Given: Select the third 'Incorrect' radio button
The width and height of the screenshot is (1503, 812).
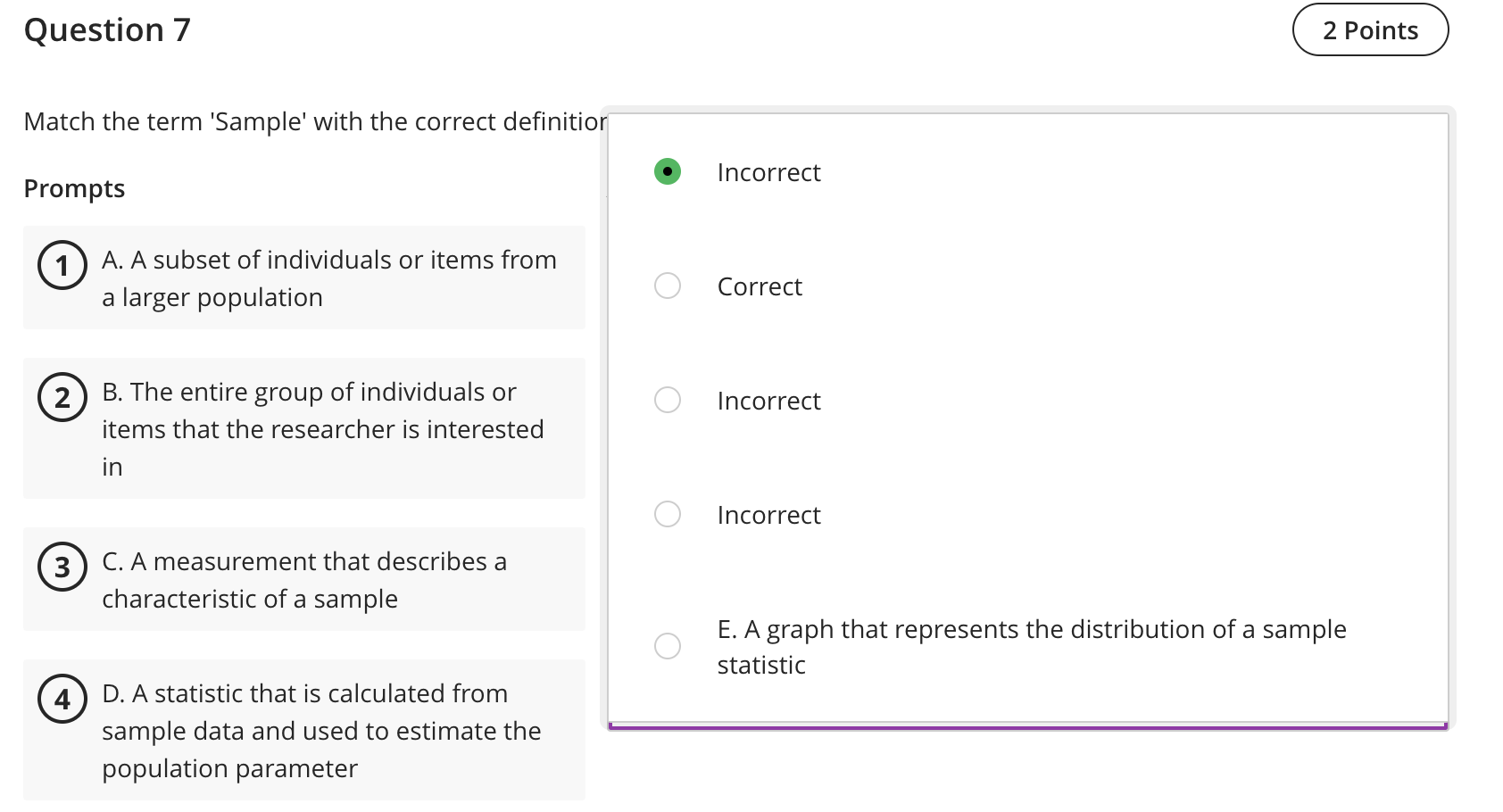Looking at the screenshot, I should (667, 514).
